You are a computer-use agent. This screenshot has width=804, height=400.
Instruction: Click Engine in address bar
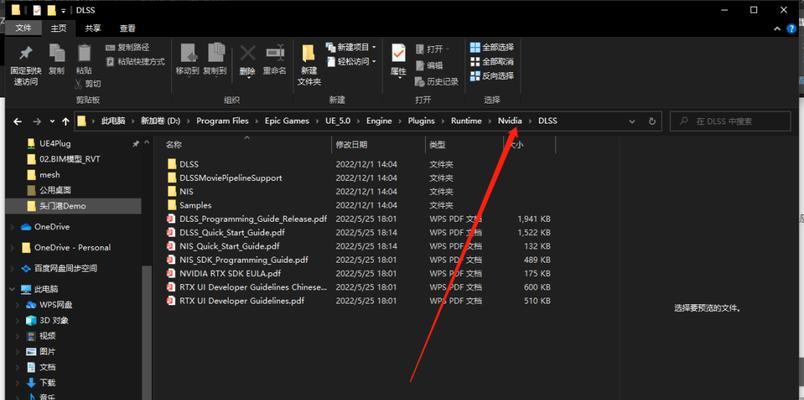point(379,121)
